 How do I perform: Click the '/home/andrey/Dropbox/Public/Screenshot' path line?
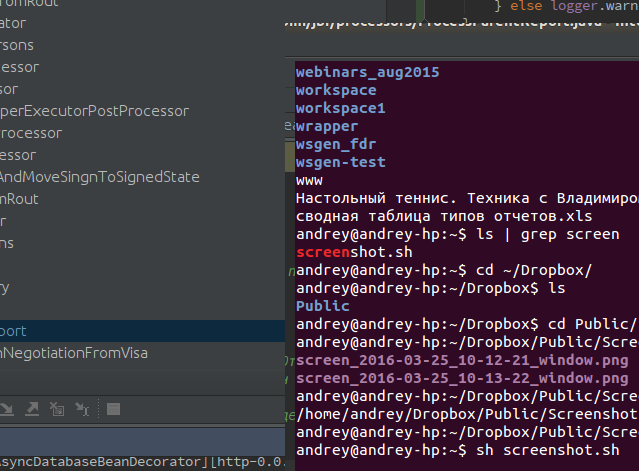[x=467, y=414]
